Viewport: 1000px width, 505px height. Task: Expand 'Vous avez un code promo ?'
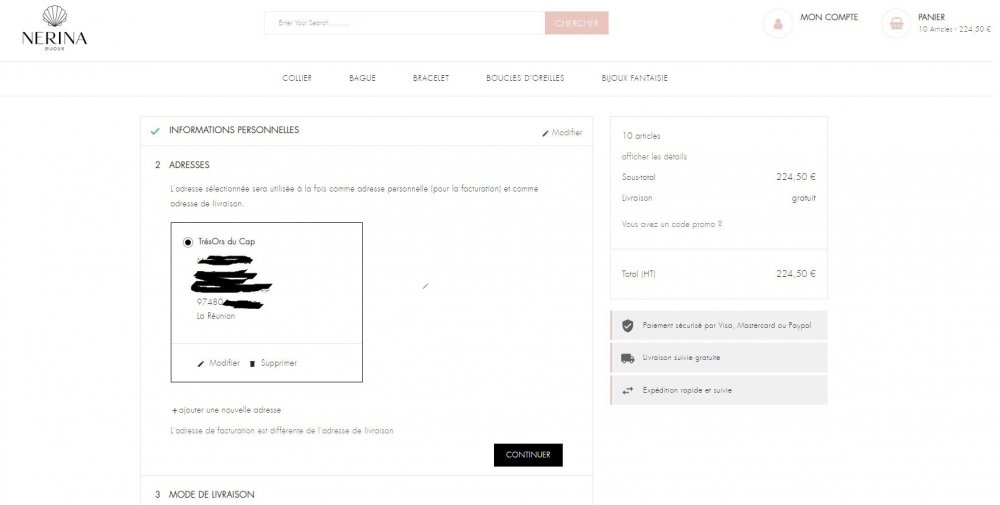671,224
